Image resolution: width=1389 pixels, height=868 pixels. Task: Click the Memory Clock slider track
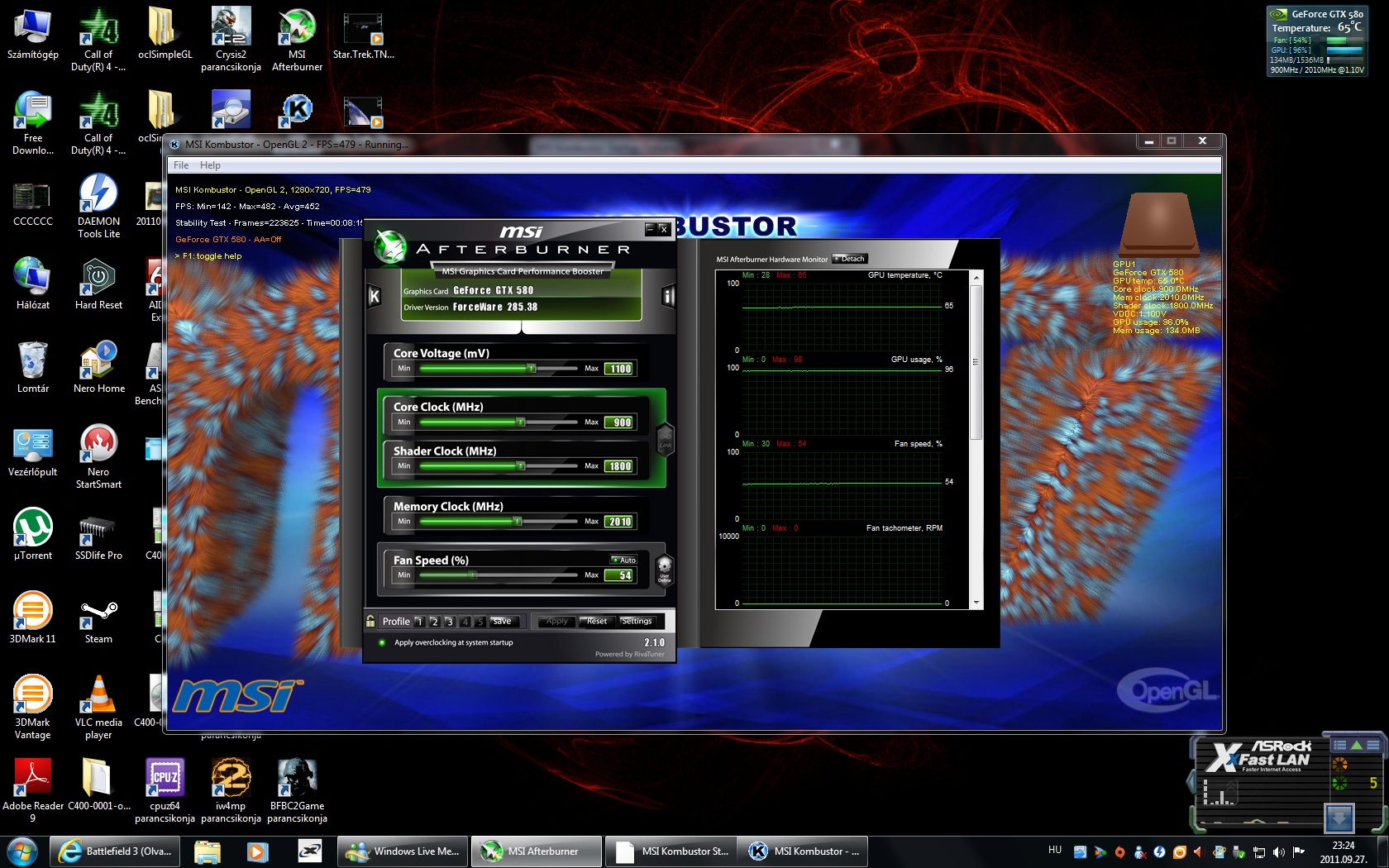(499, 522)
